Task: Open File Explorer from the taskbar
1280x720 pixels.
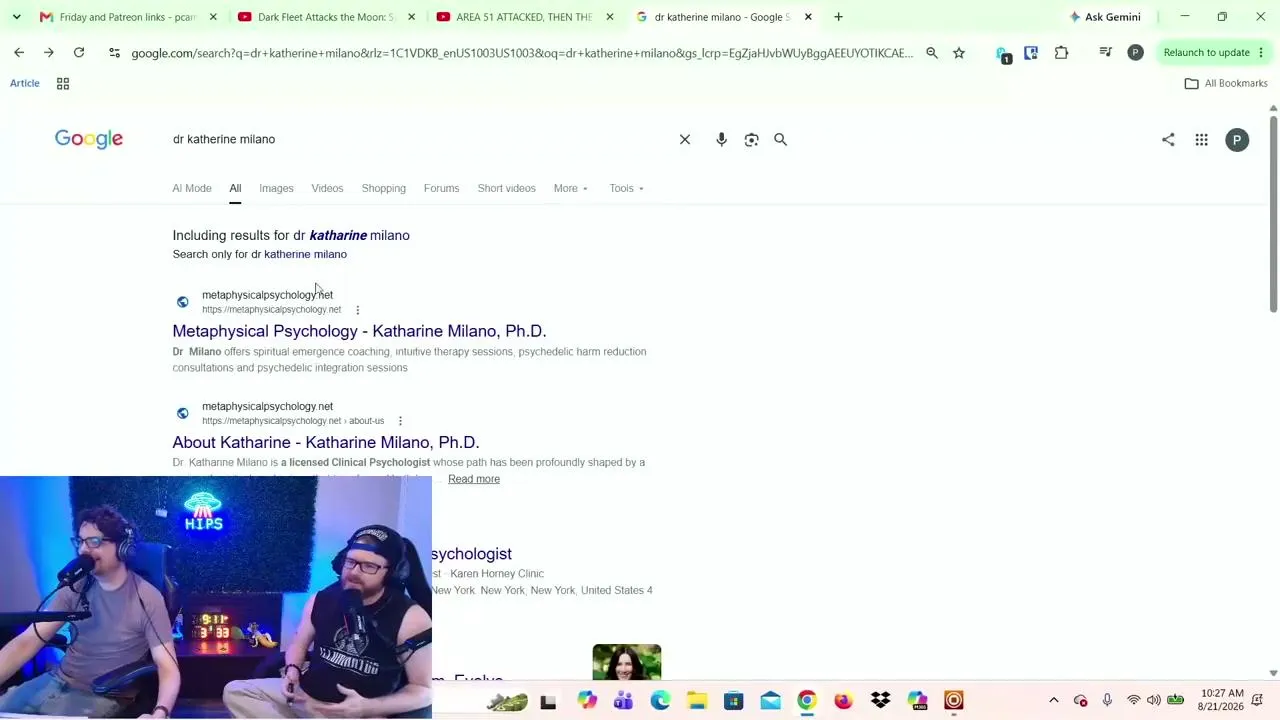Action: [697, 701]
